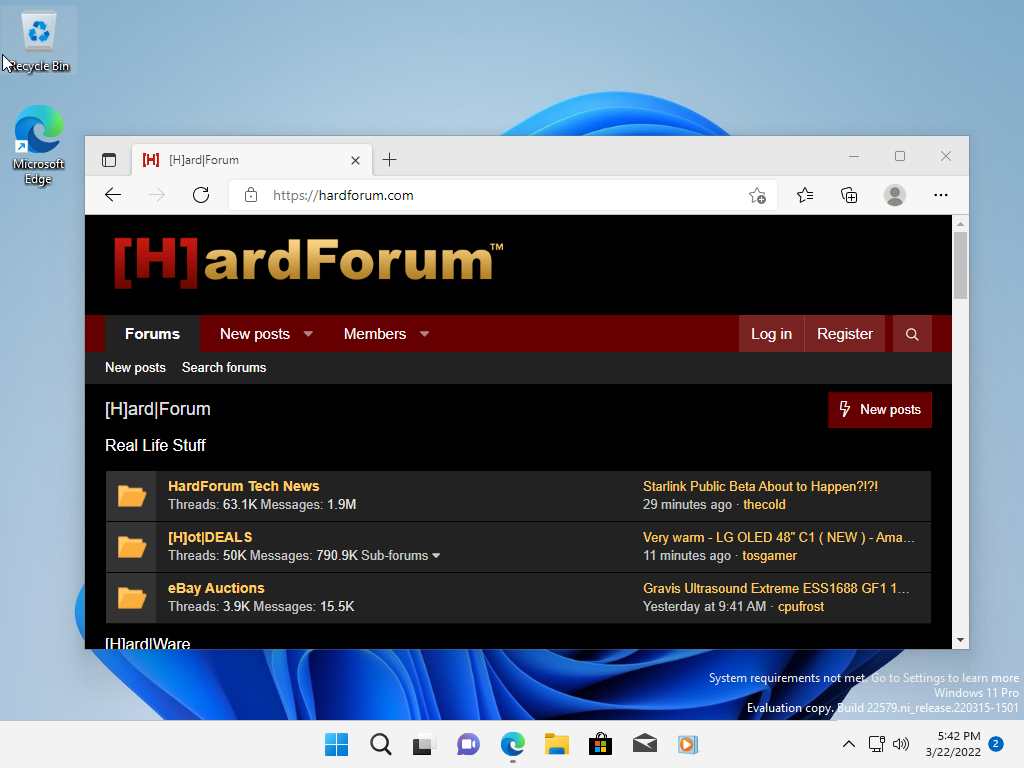Select the Forums nav tab
Viewport: 1024px width, 768px height.
[x=152, y=334]
